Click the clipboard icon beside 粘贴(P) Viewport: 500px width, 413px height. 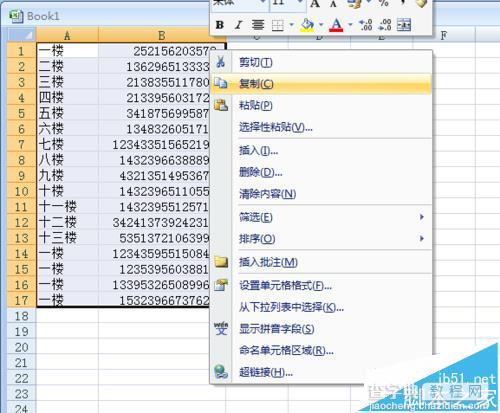click(221, 105)
